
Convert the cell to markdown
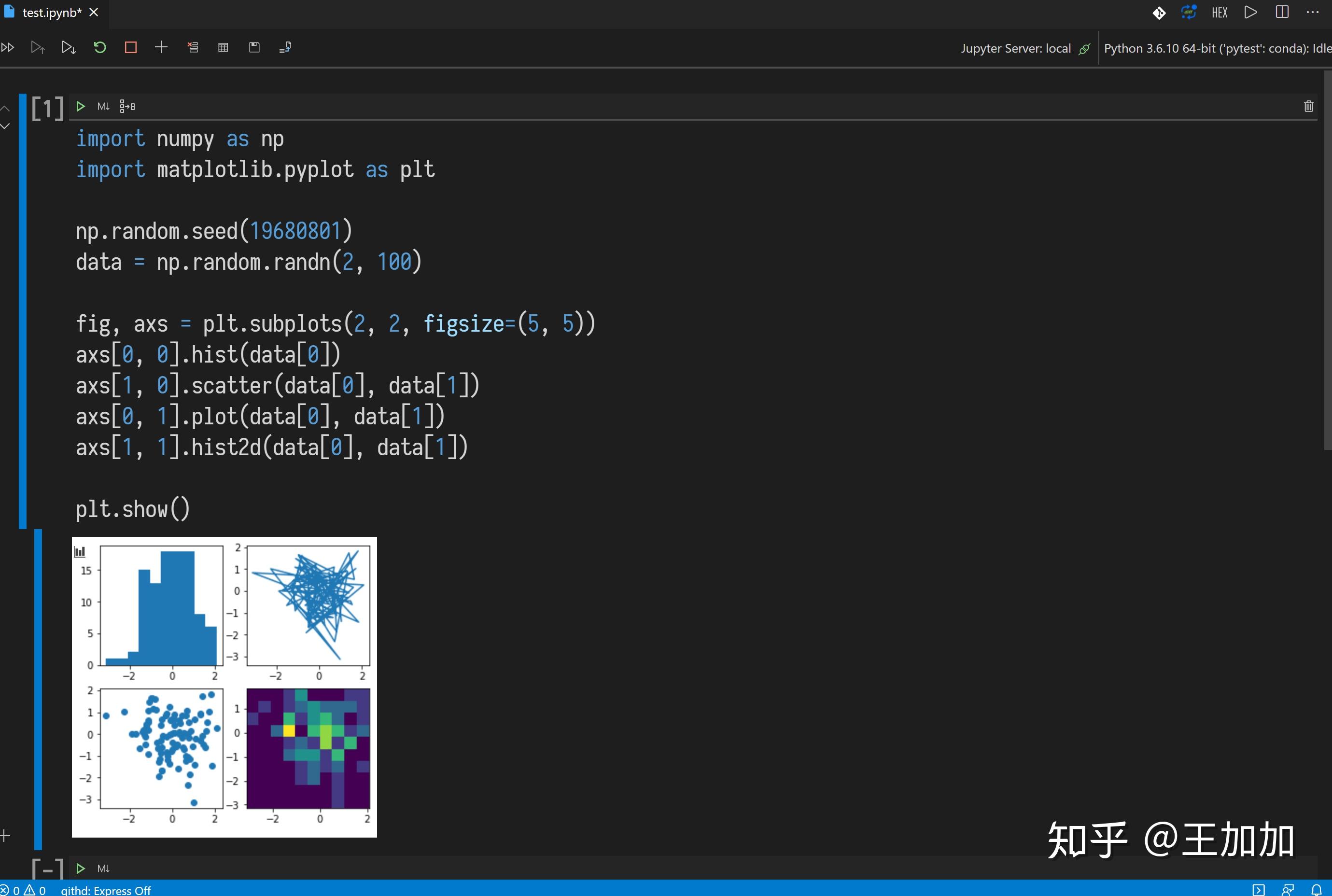103,106
